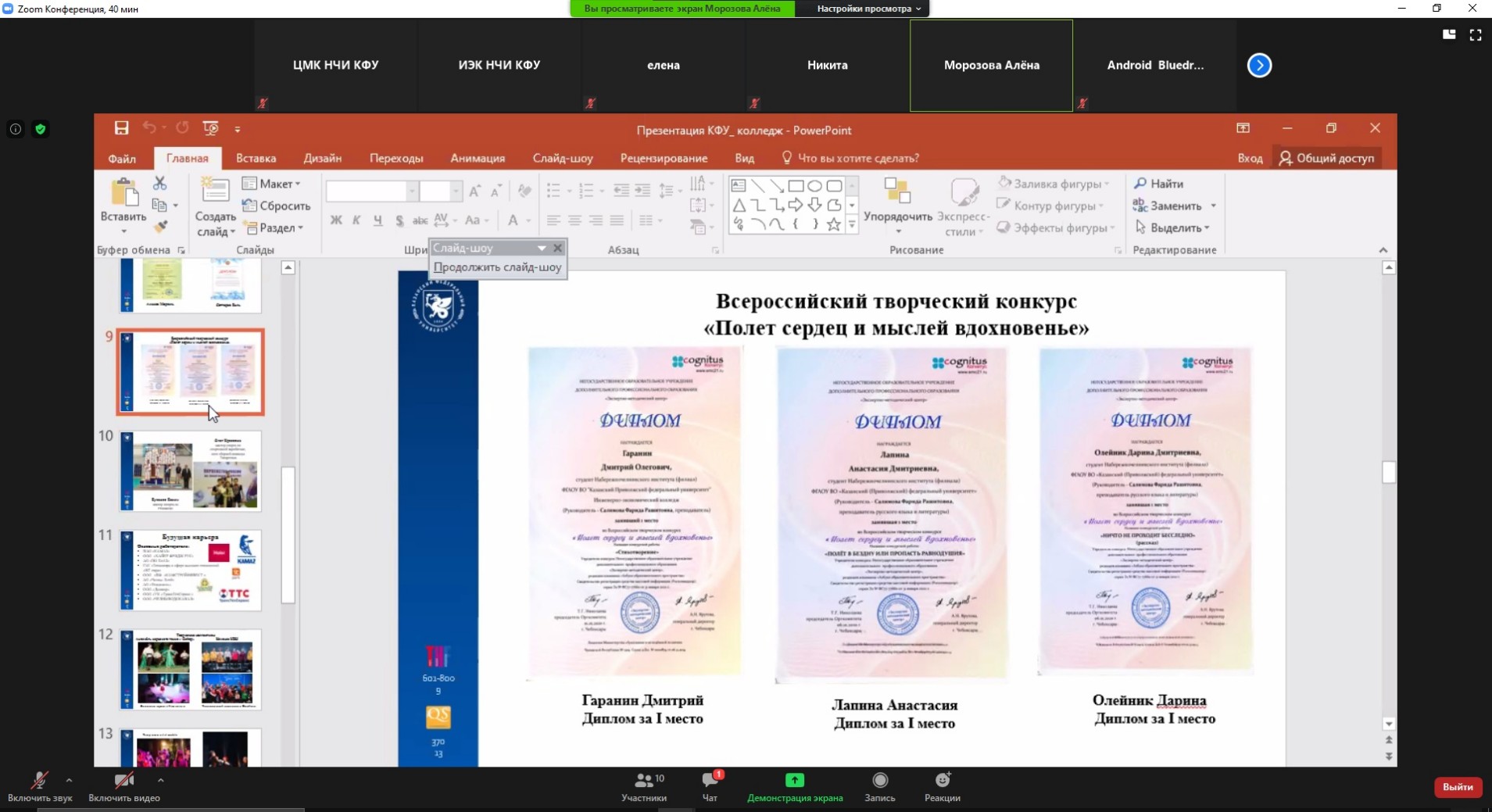Click main slide area vertical scrollbar thumb

(x=1388, y=472)
